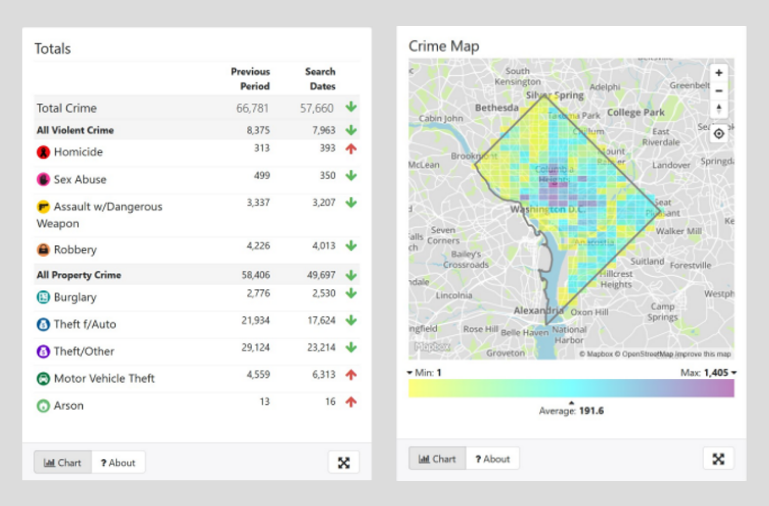The height and width of the screenshot is (506, 769).
Task: Click the Arson category icon
Action: [44, 406]
